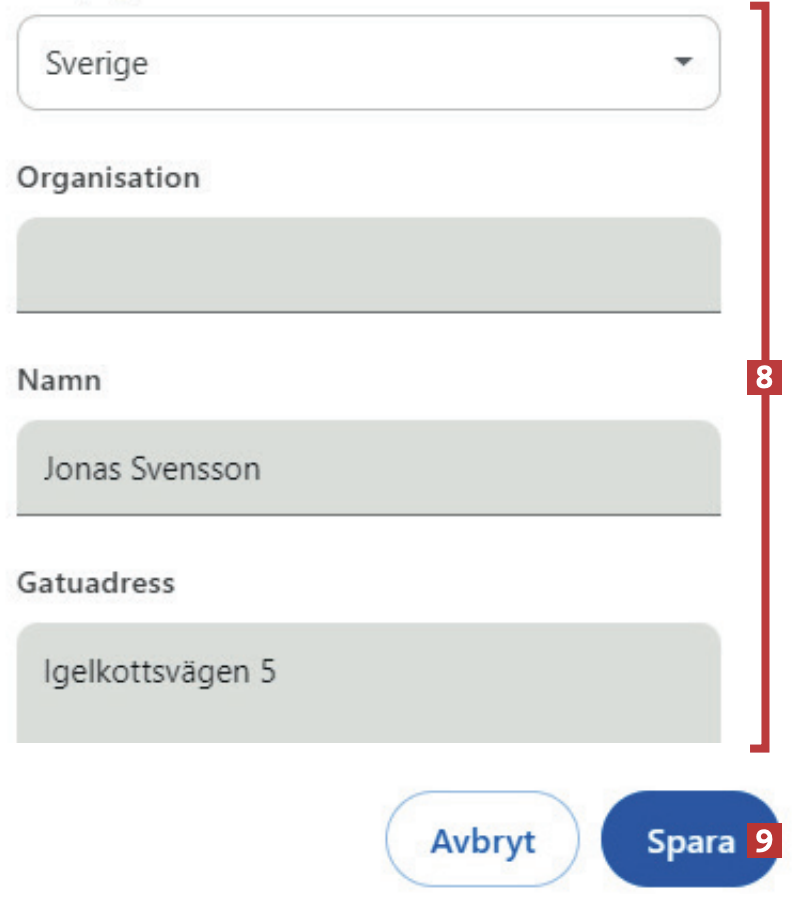This screenshot has height=916, width=804.
Task: Click the Gatuadress field with Igelkottsvägen 5
Action: point(368,680)
